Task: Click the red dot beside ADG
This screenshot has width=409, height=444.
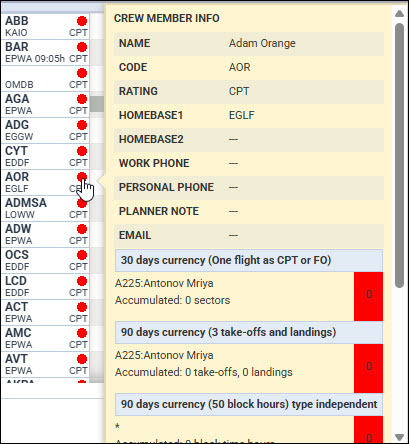Action: pyautogui.click(x=82, y=125)
